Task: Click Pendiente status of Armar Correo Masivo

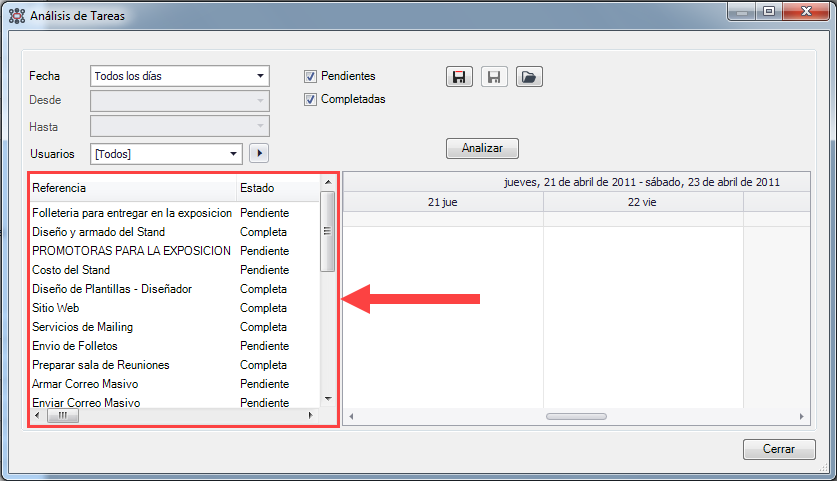Action: pyautogui.click(x=264, y=384)
